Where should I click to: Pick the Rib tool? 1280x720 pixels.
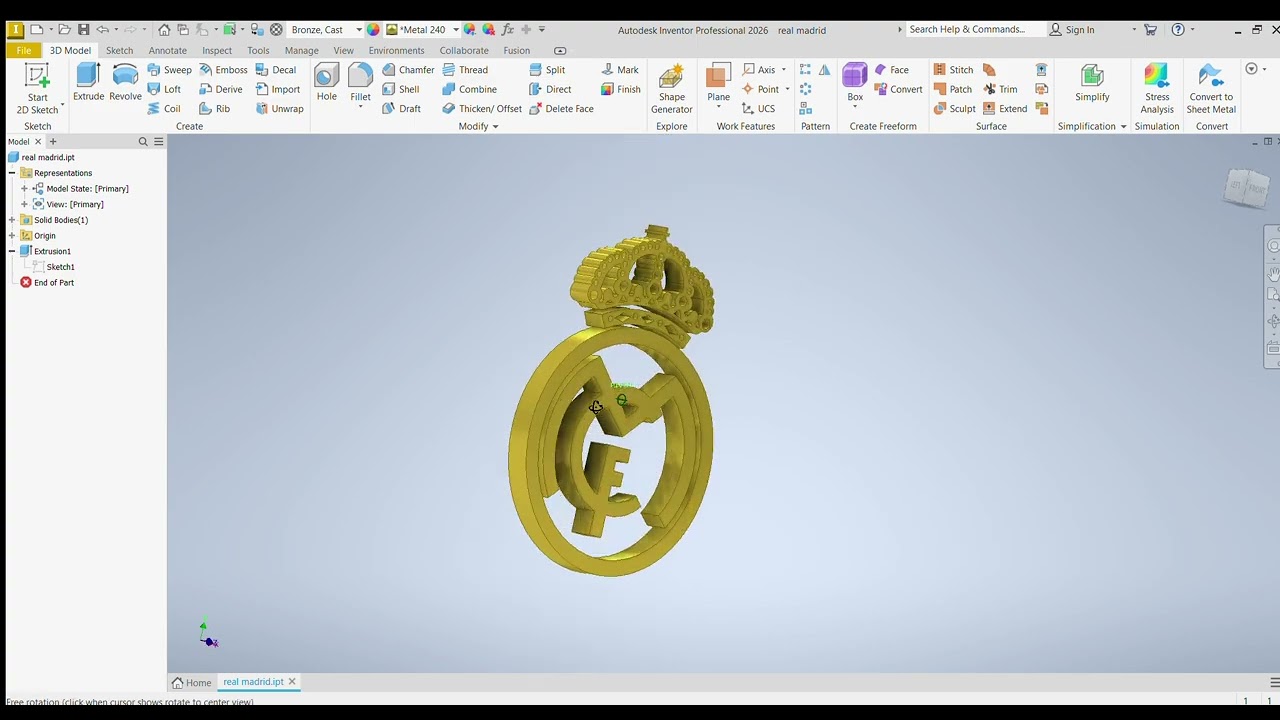pyautogui.click(x=214, y=108)
